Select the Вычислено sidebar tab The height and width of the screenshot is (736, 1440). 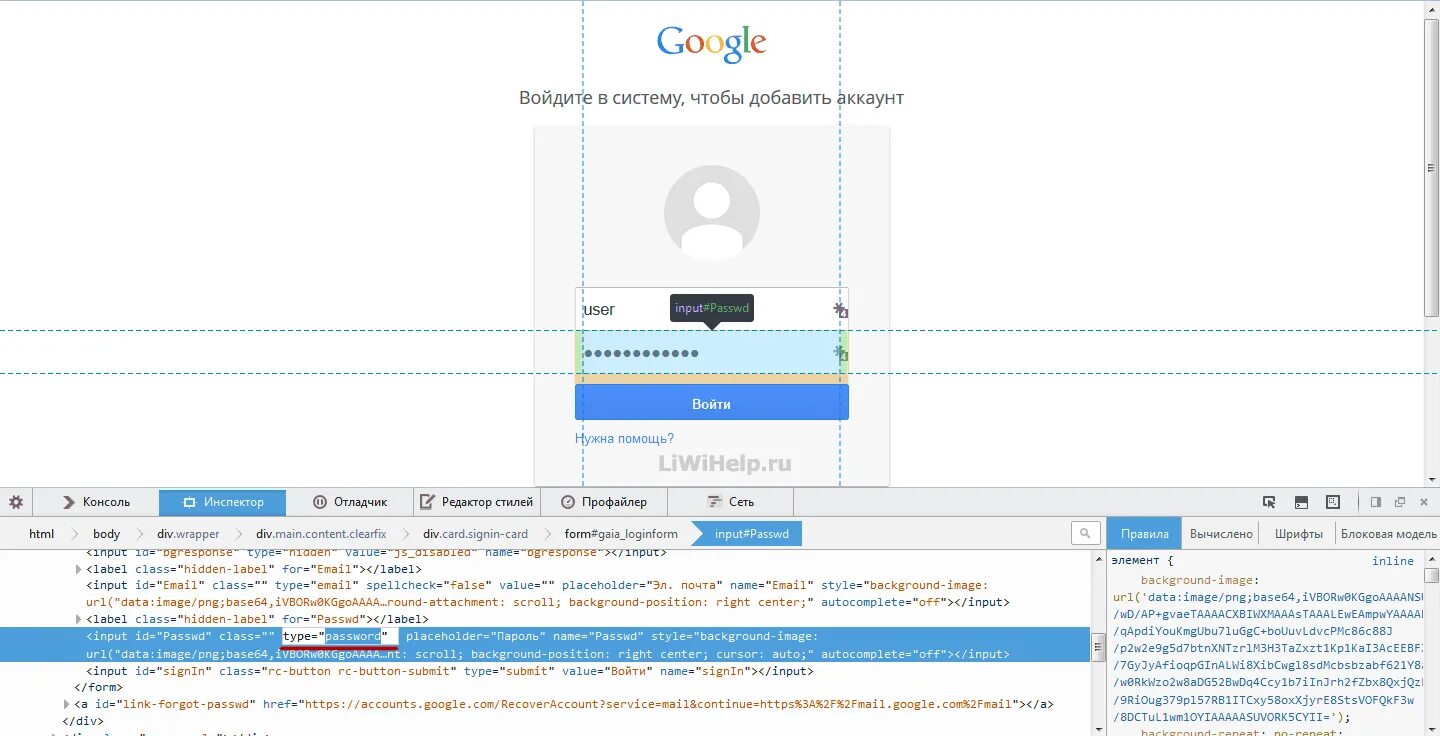(1221, 534)
